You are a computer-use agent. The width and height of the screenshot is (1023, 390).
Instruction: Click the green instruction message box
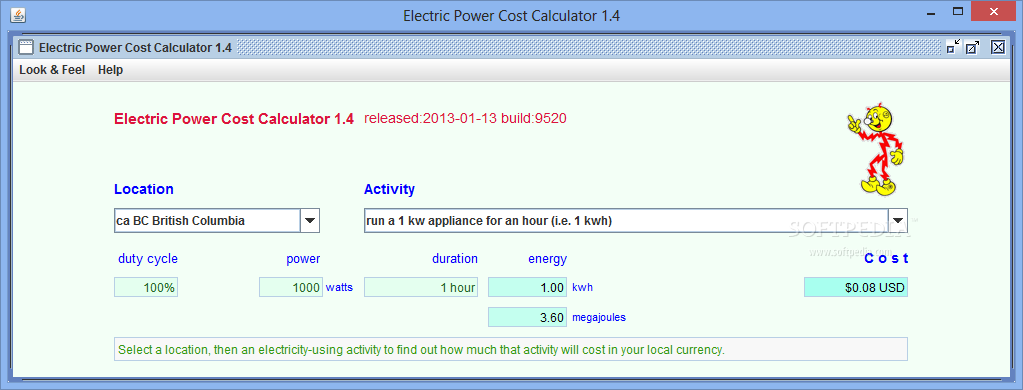[511, 350]
